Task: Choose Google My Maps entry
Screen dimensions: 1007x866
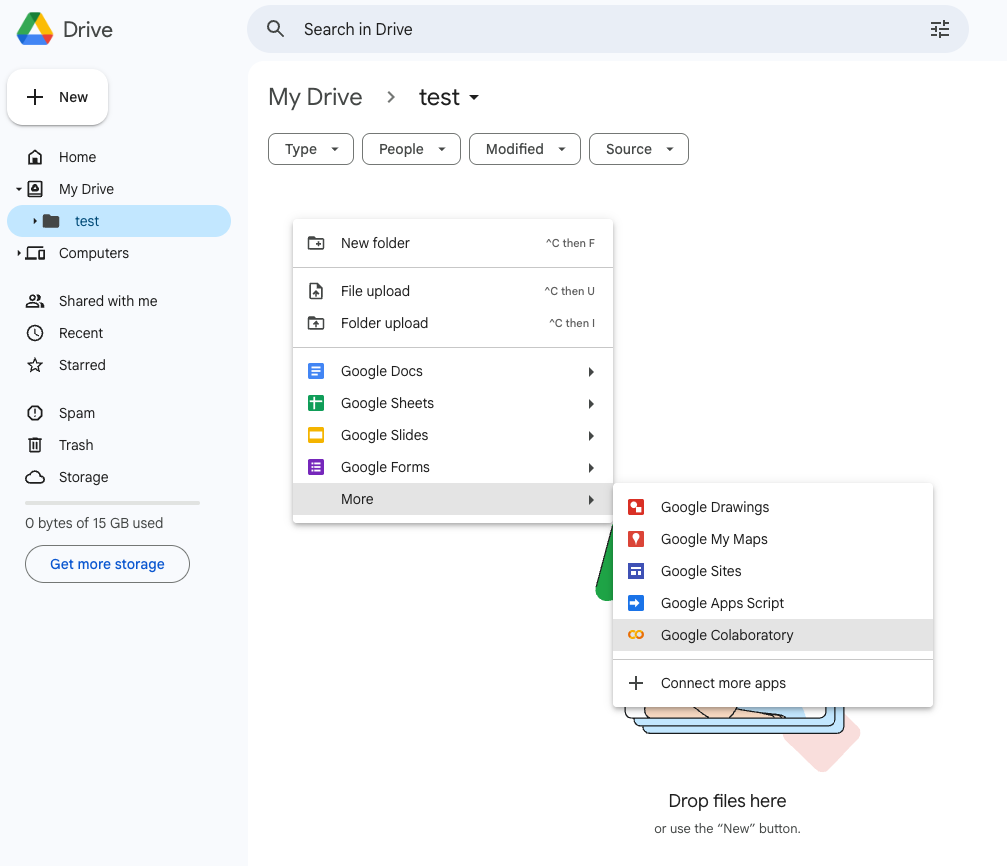Action: pos(773,539)
